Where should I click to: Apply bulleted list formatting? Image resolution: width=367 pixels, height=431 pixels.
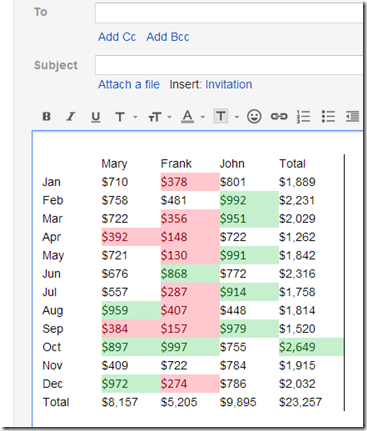328,117
